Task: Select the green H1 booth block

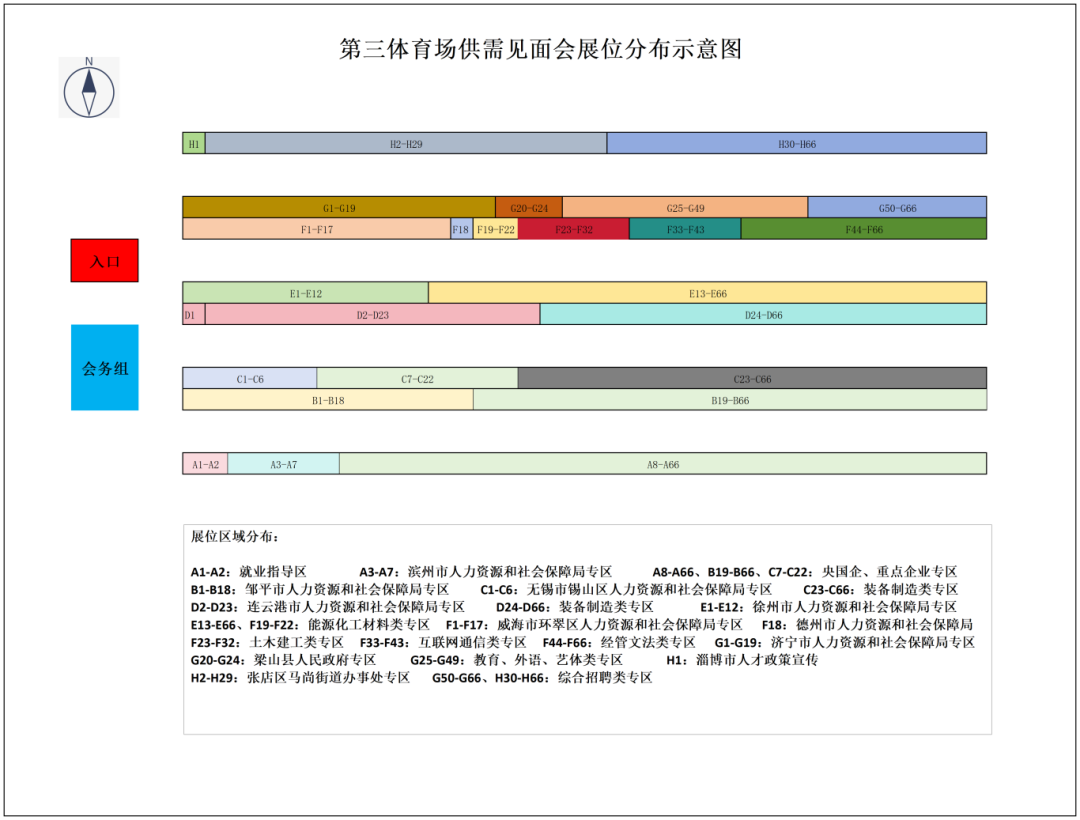Action: 194,144
